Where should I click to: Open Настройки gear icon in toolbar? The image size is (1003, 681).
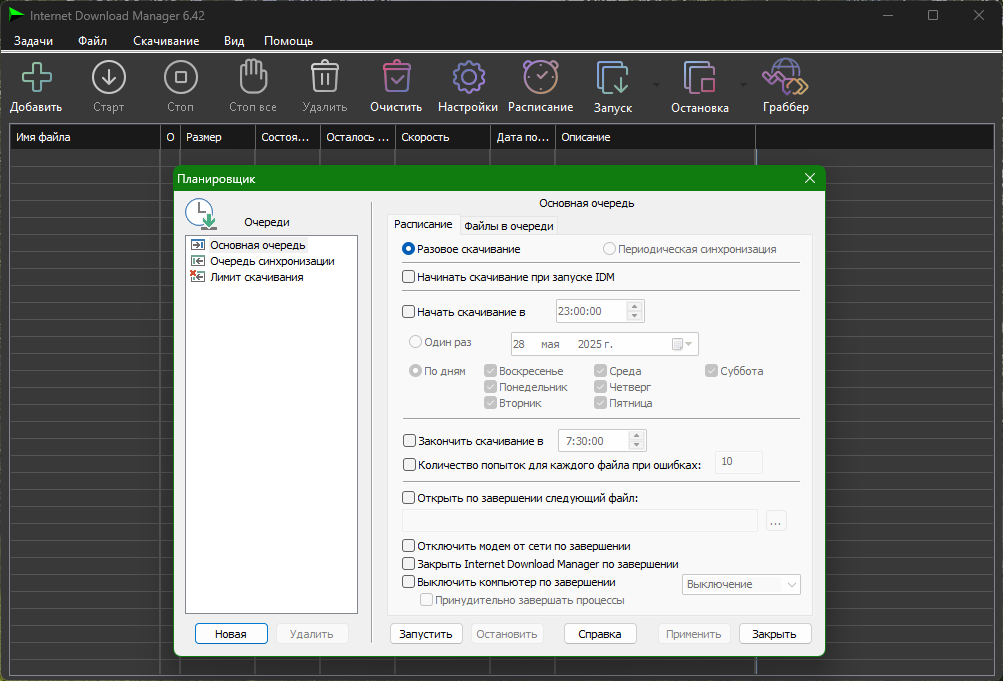coord(468,77)
